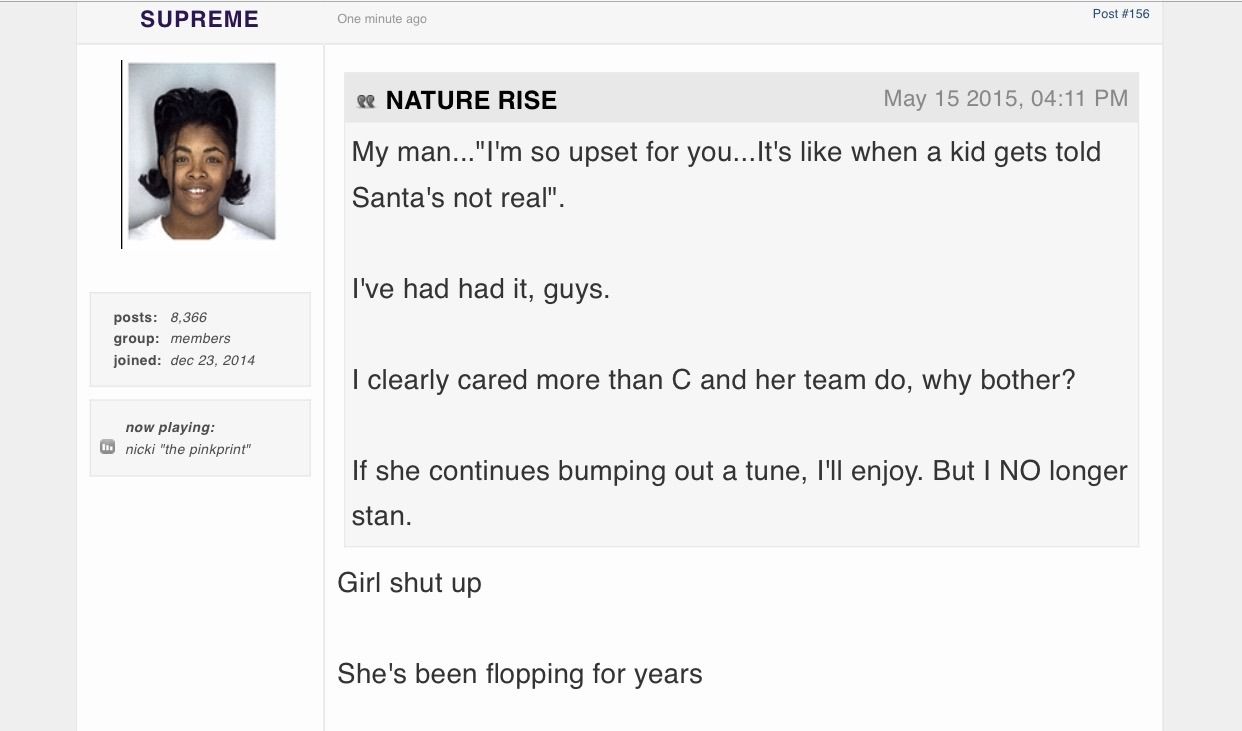The height and width of the screenshot is (731, 1242).
Task: Click the quoted line starting 'My man...'
Action: [726, 152]
